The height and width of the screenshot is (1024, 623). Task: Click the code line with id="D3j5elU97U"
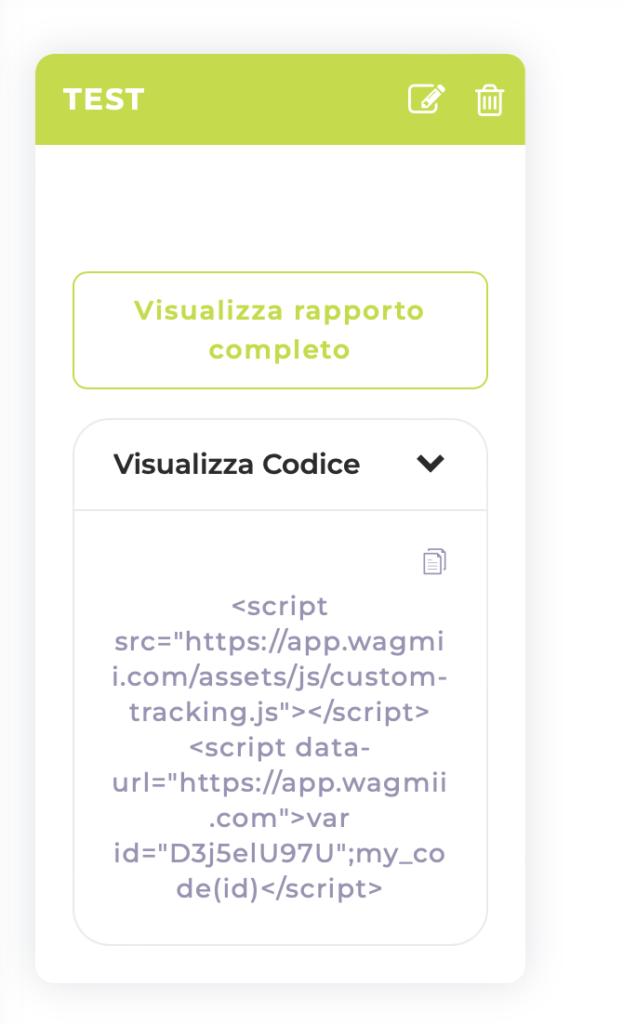pyautogui.click(x=280, y=853)
